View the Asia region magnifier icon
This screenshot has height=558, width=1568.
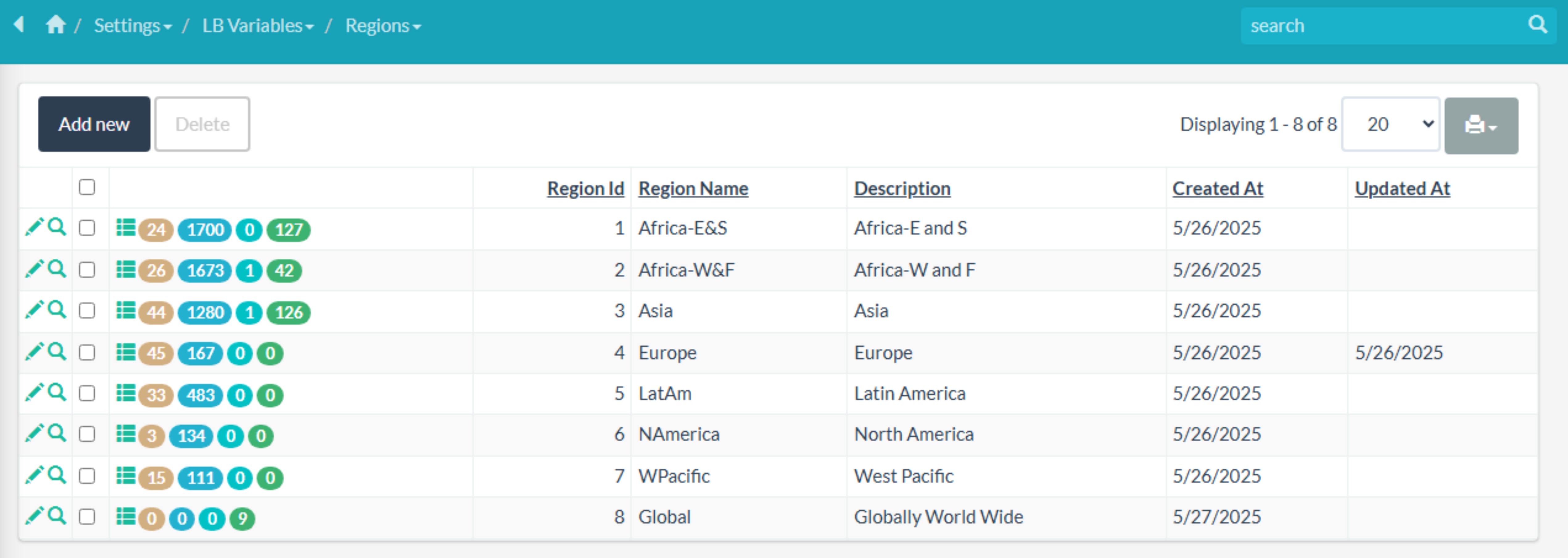(x=57, y=310)
